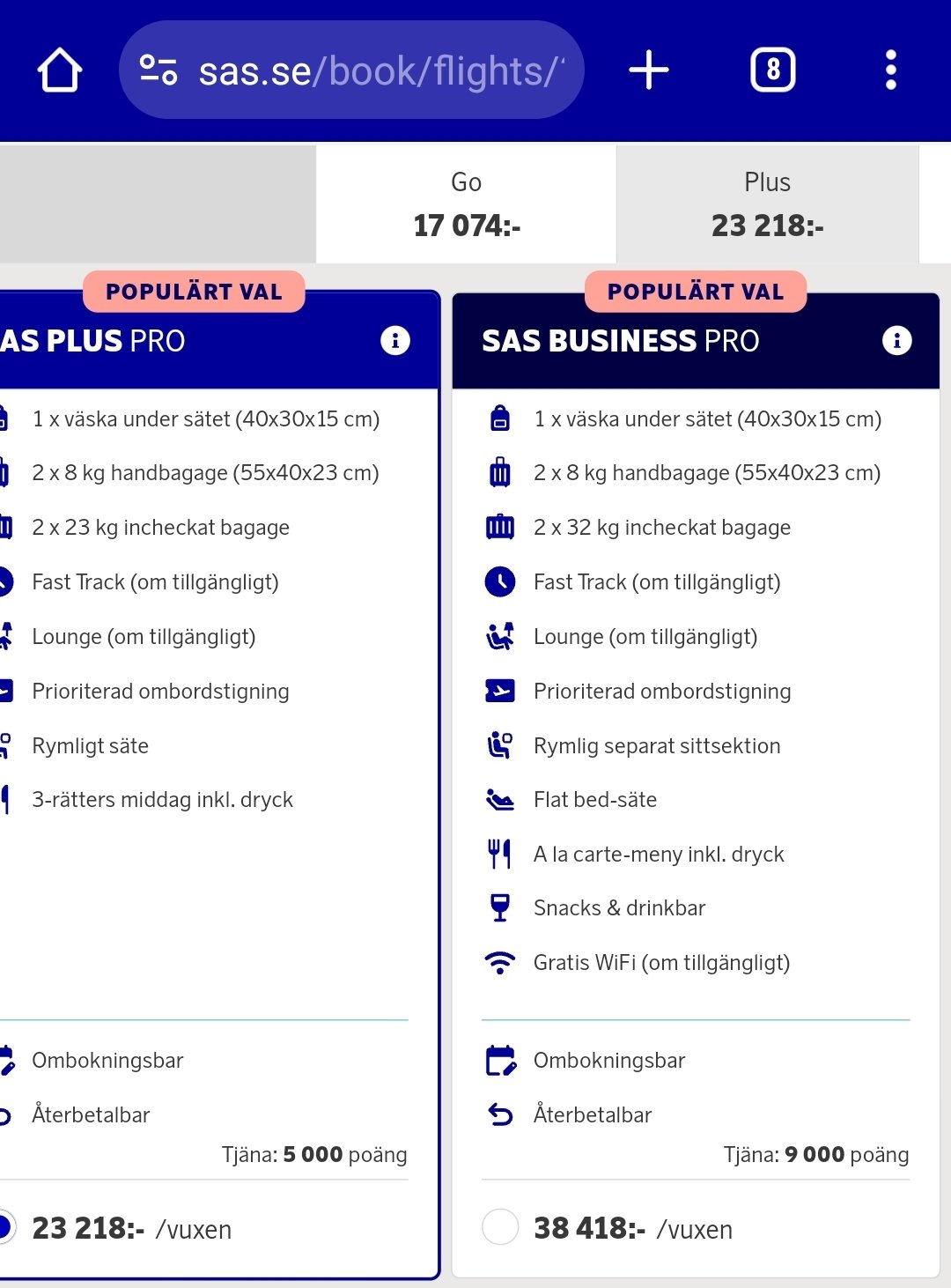
Task: Tap the Snacks & drinkbar glass icon
Action: coord(500,908)
